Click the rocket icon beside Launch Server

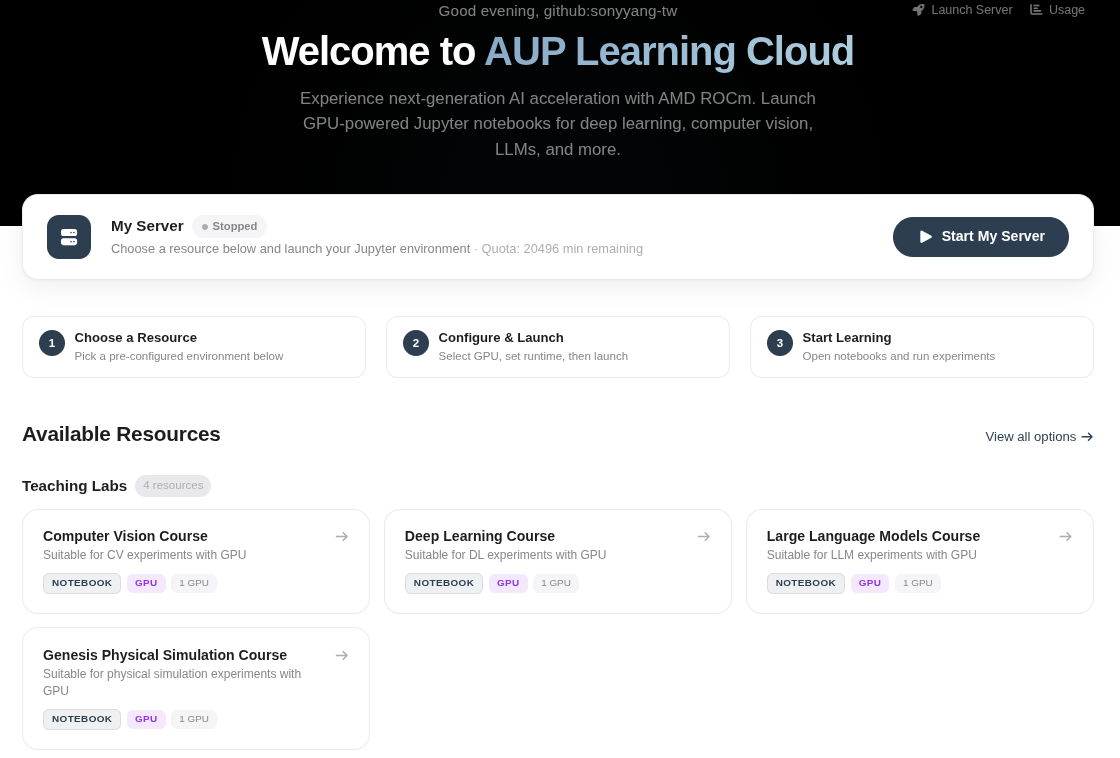click(919, 10)
